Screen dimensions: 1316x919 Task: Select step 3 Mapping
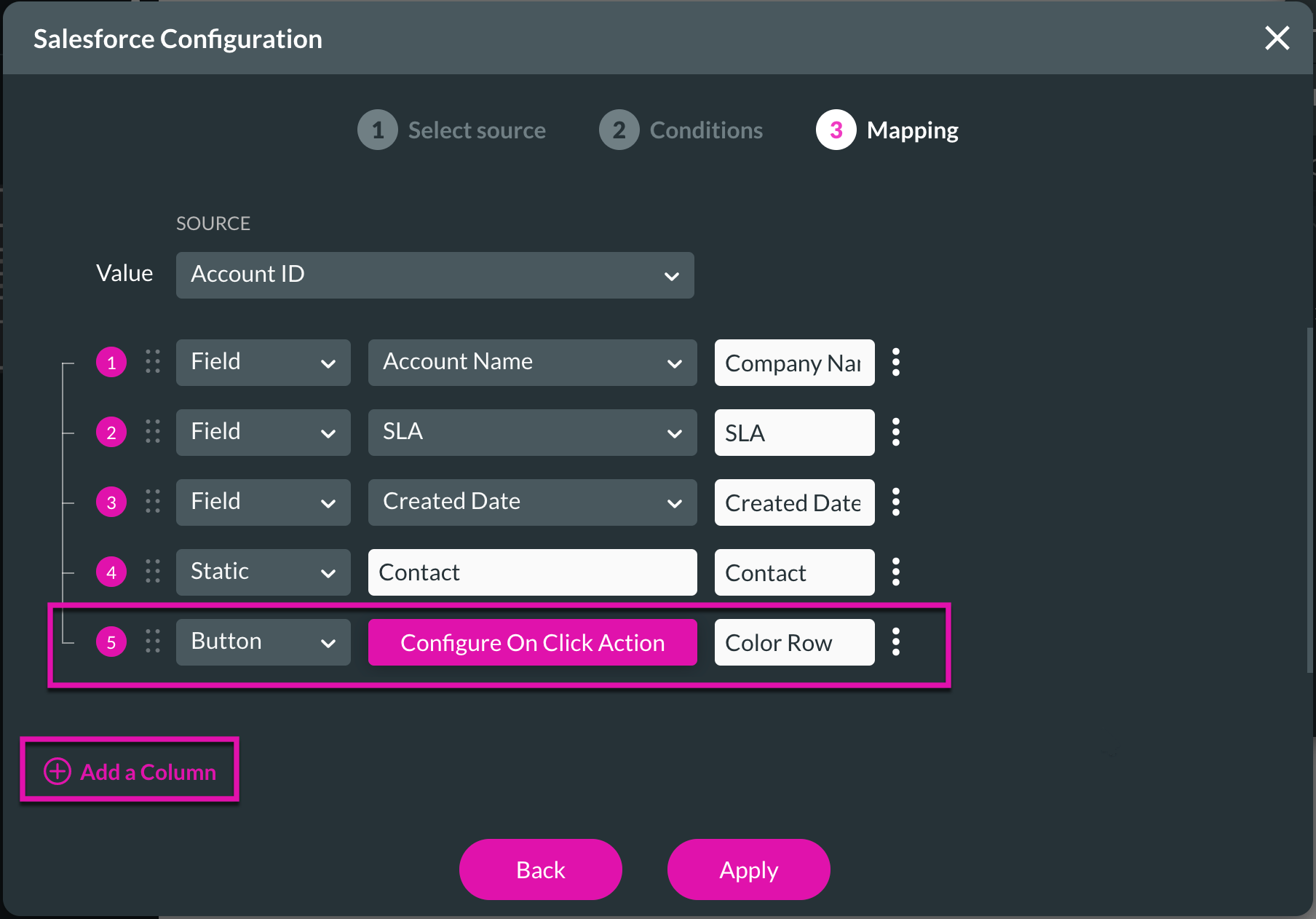[x=887, y=130]
